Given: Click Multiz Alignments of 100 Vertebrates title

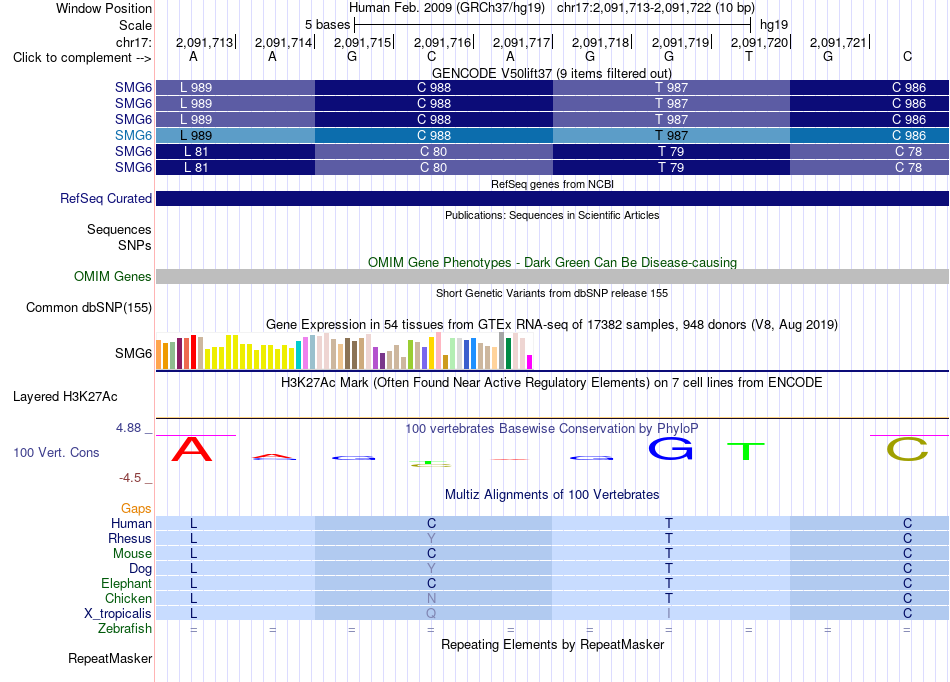Looking at the screenshot, I should [551, 494].
